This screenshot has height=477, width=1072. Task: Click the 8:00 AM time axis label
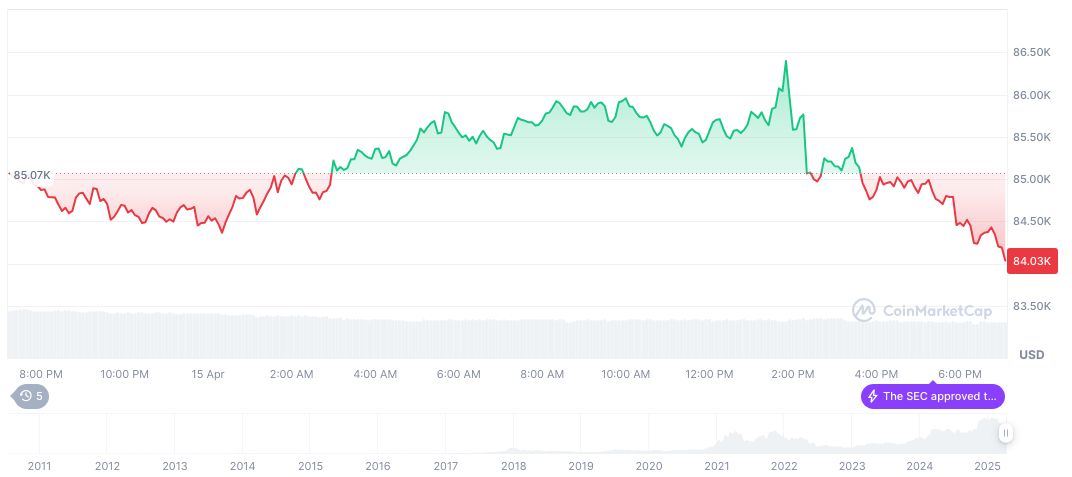point(542,374)
